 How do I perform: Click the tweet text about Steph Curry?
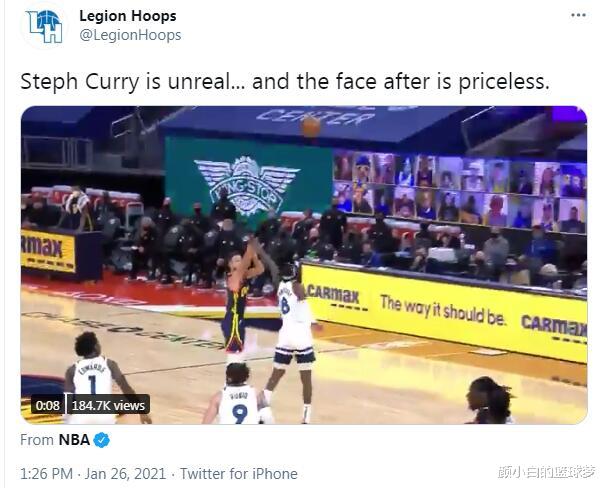tap(285, 82)
